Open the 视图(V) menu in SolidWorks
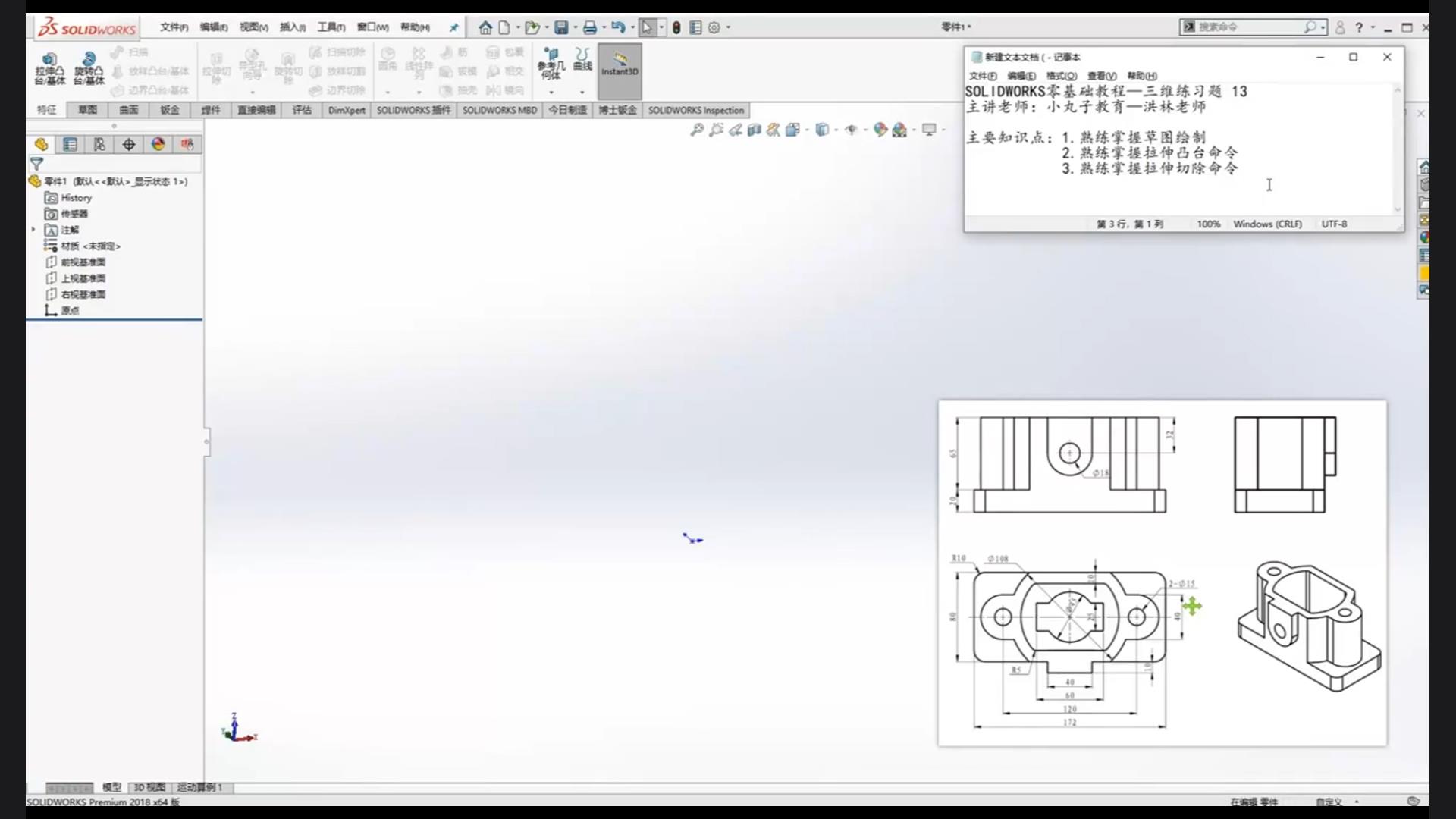Viewport: 1456px width, 819px height. [x=254, y=27]
